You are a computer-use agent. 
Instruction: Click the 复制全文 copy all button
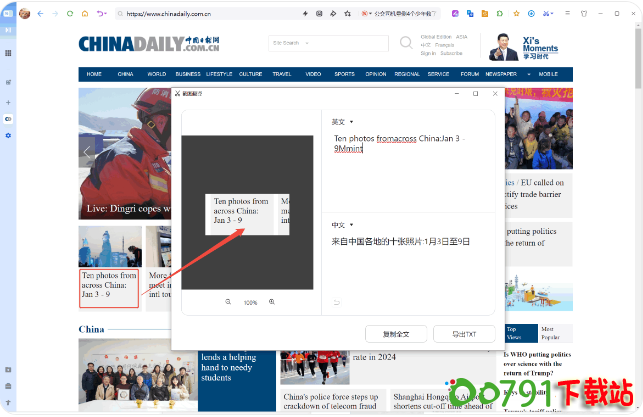point(396,333)
